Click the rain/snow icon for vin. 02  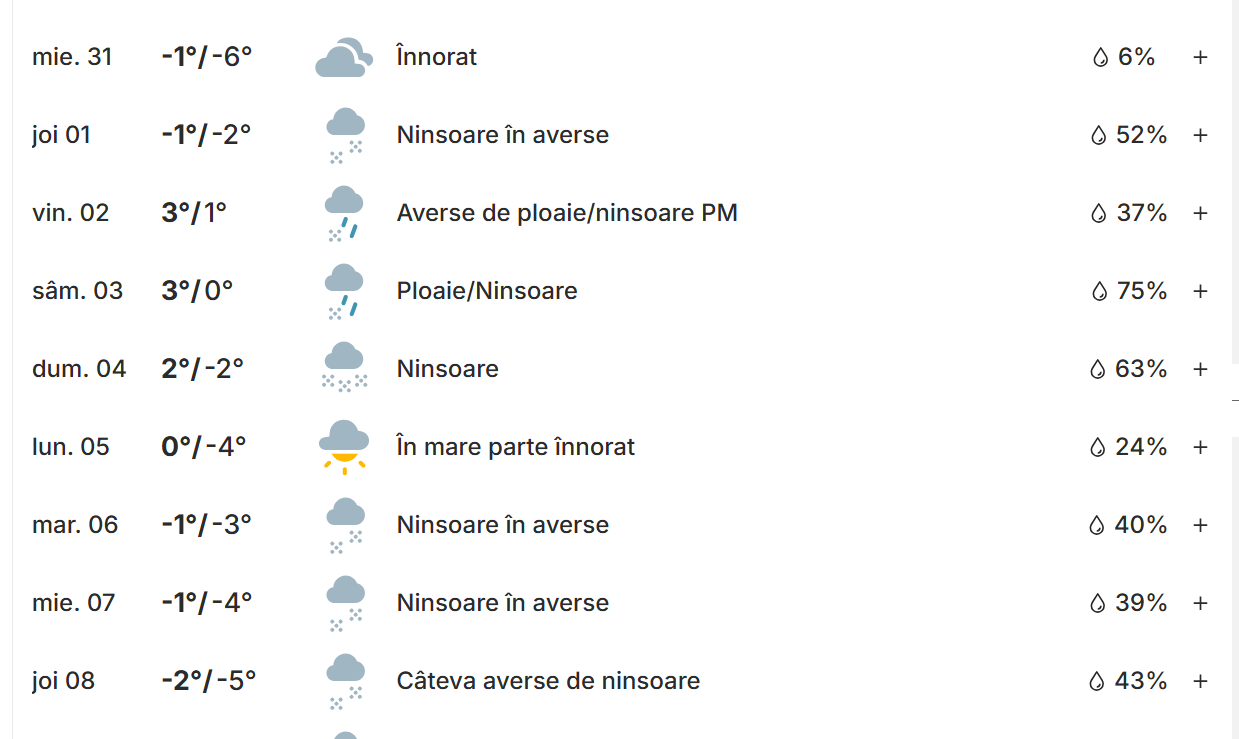[343, 213]
